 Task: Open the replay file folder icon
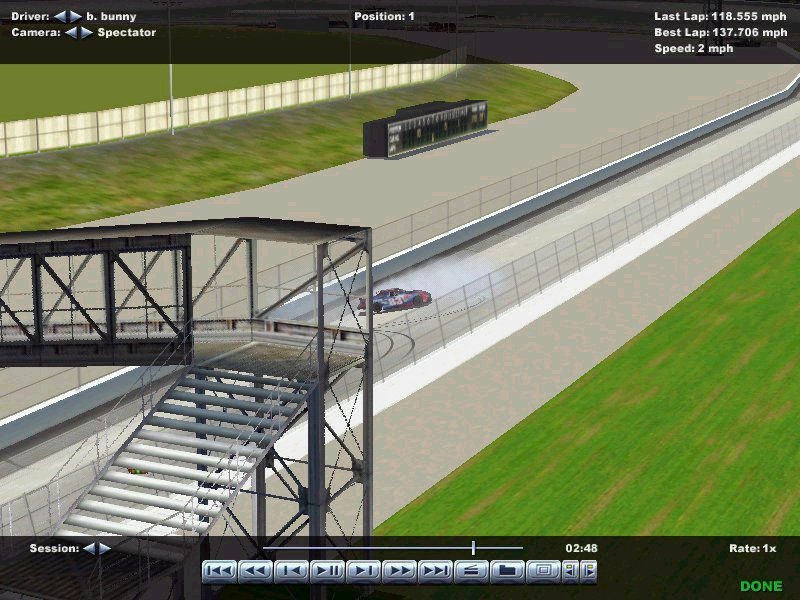(507, 571)
